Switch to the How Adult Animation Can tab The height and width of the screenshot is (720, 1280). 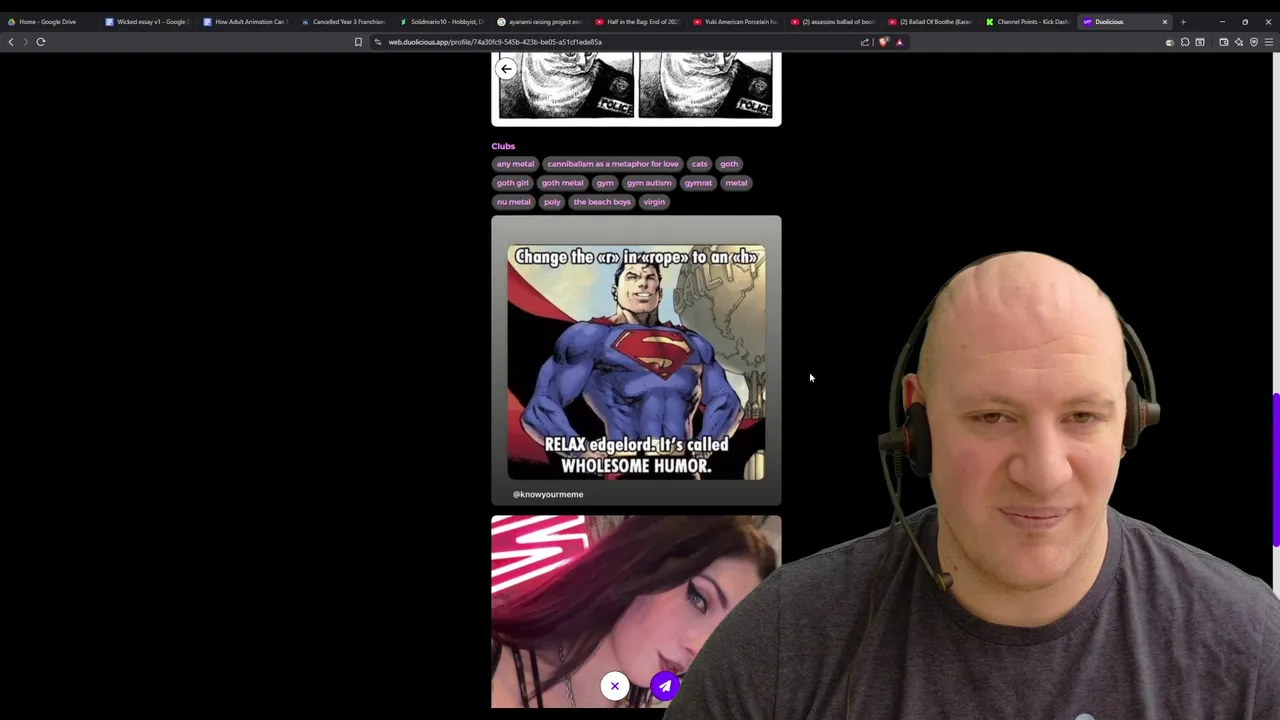tap(245, 22)
